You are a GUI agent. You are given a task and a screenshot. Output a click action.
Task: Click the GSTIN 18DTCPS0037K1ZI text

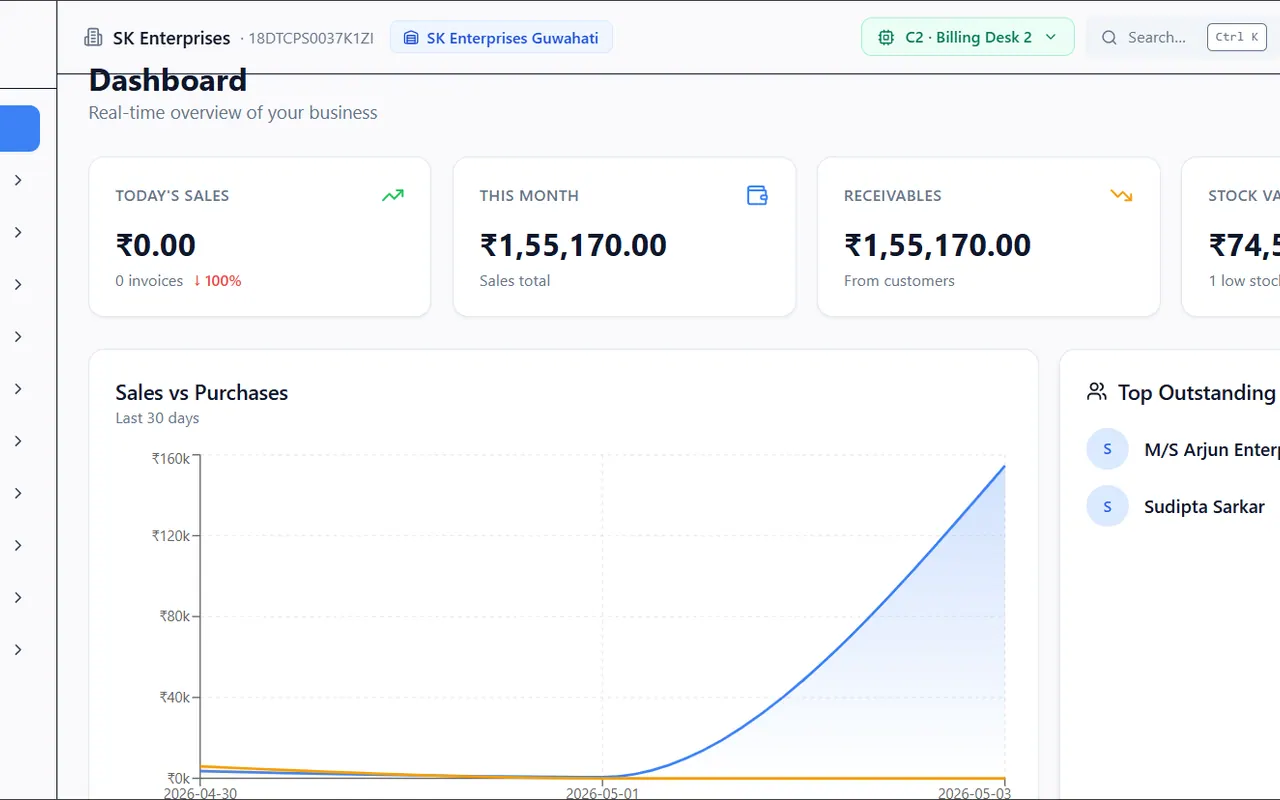[x=311, y=38]
